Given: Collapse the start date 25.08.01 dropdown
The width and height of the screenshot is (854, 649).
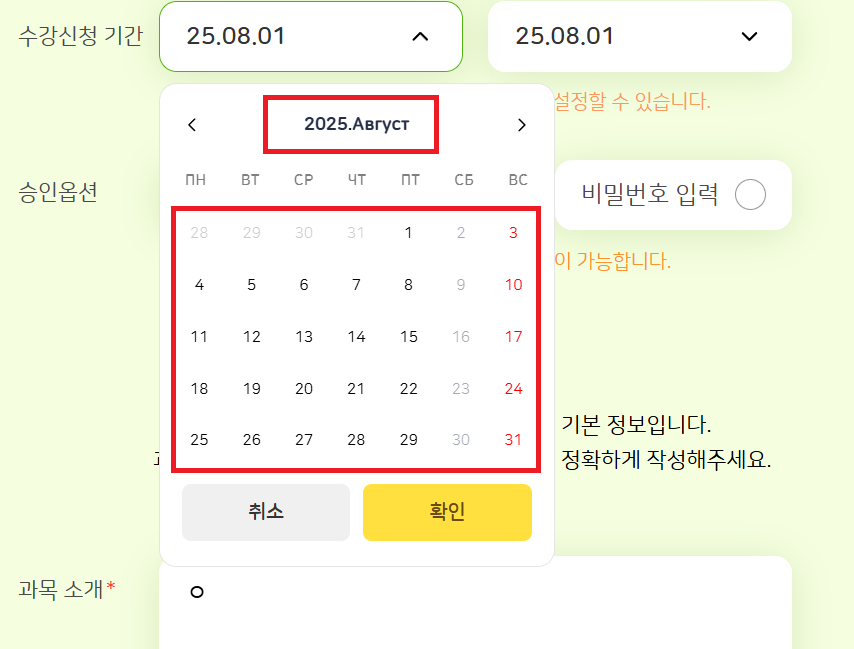Looking at the screenshot, I should pos(420,36).
